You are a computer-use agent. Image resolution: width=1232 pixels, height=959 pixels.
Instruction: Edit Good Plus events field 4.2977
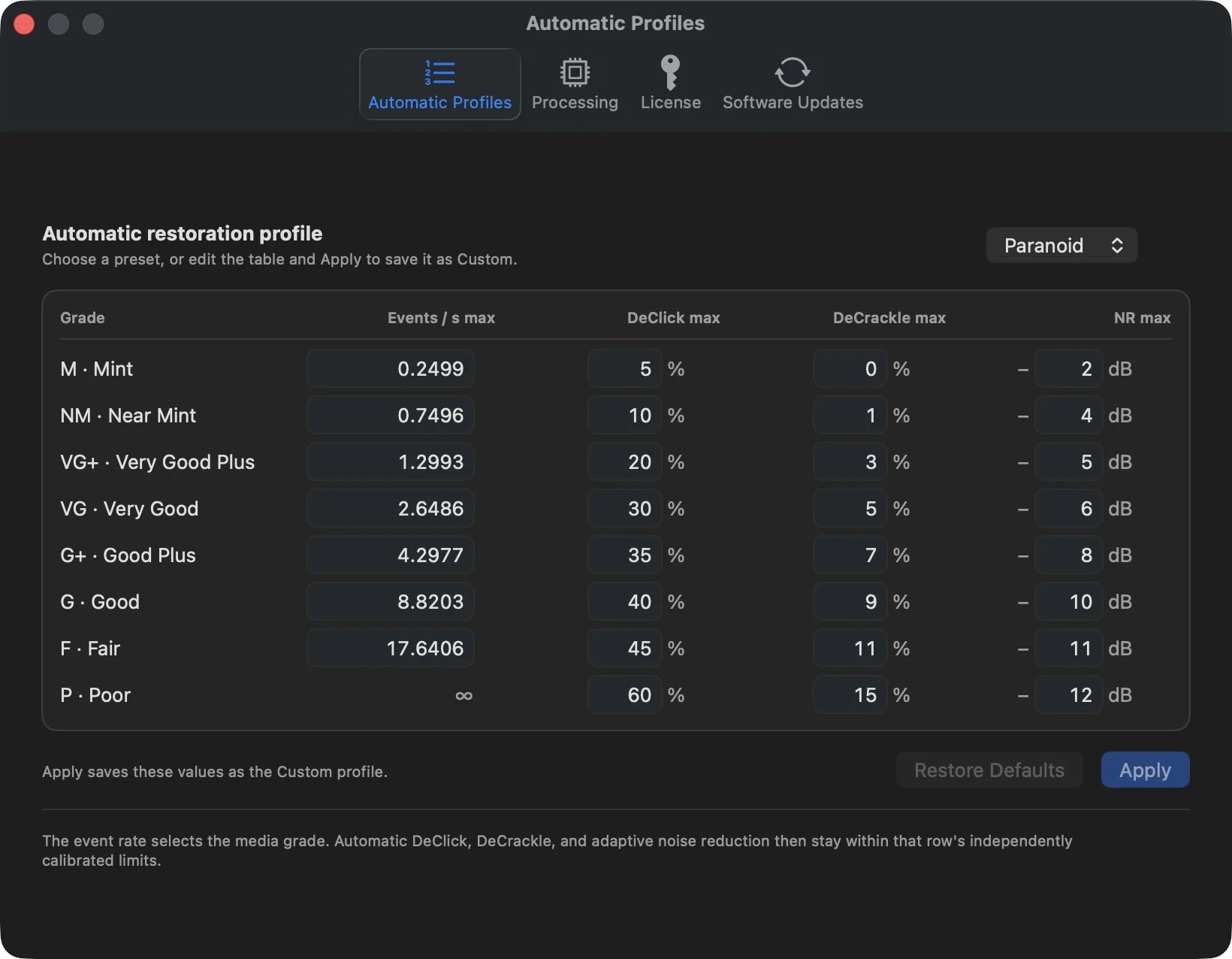[391, 555]
